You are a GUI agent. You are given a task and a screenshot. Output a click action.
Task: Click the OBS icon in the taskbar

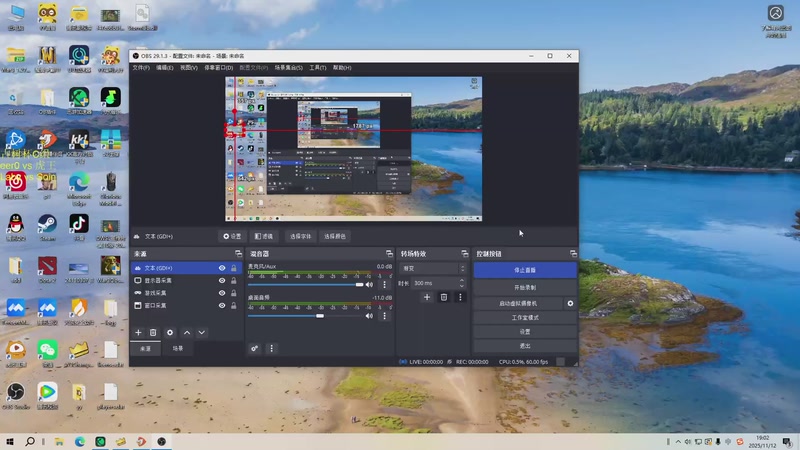tap(162, 441)
